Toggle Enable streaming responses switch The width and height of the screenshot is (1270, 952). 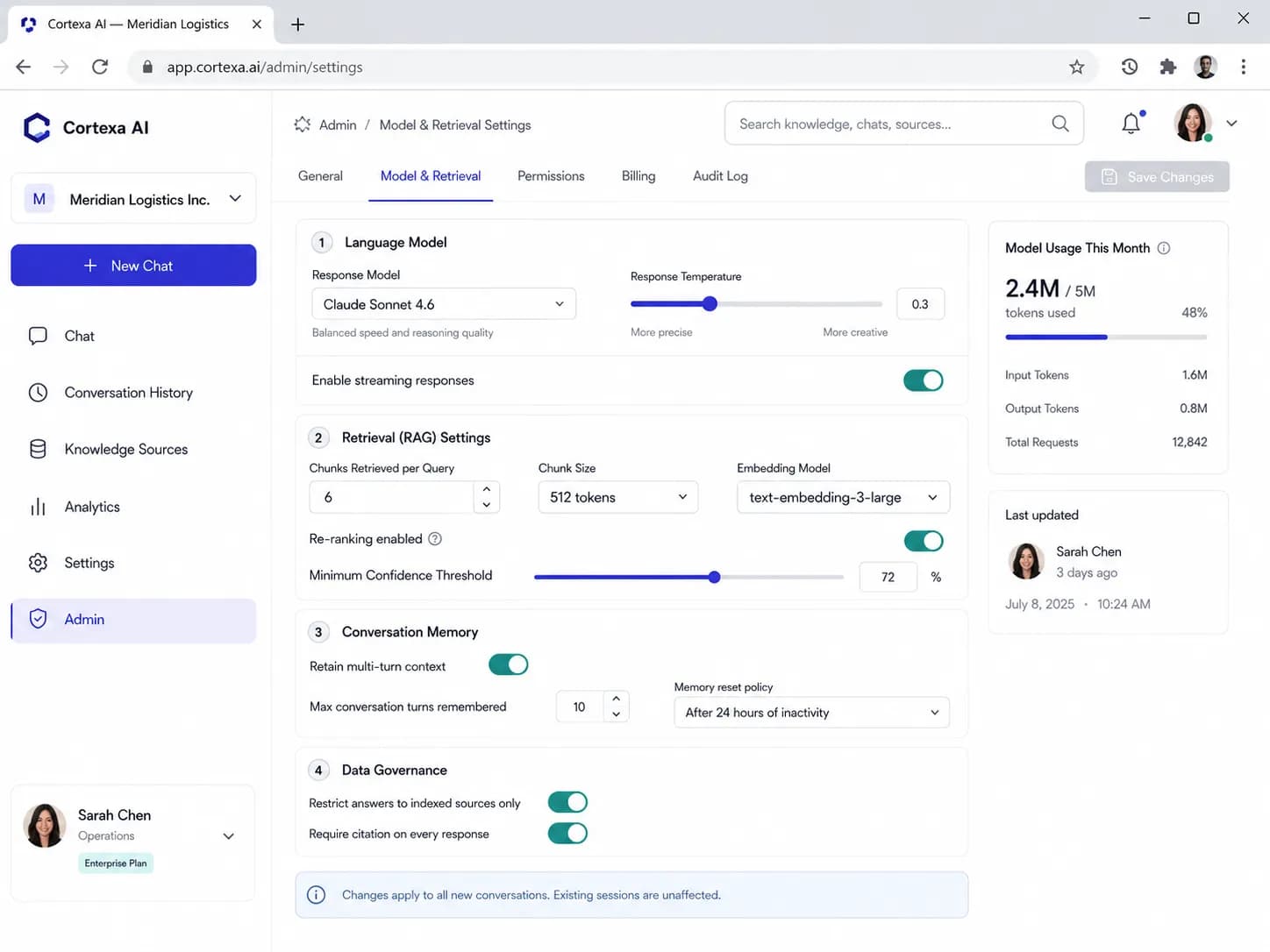tap(924, 380)
